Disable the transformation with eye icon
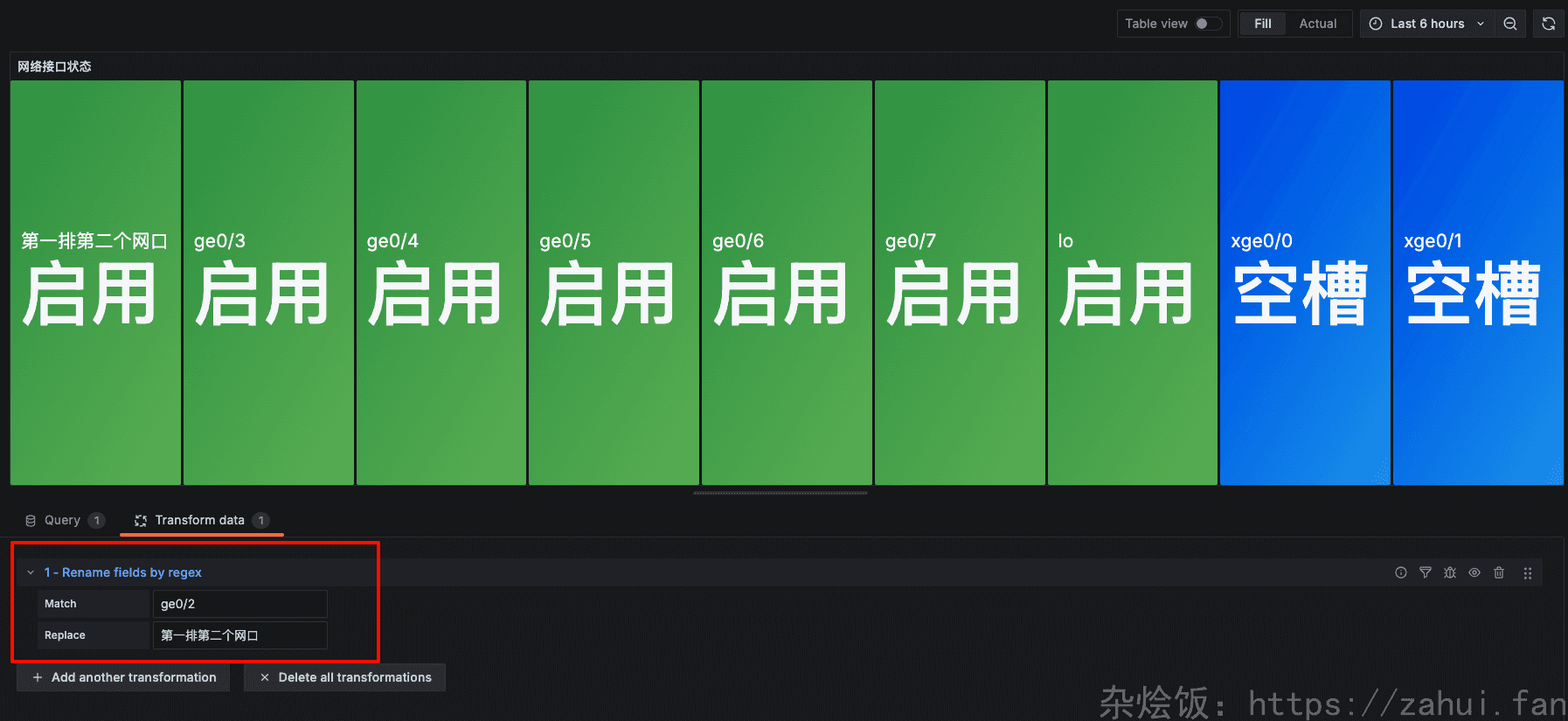 (x=1474, y=572)
